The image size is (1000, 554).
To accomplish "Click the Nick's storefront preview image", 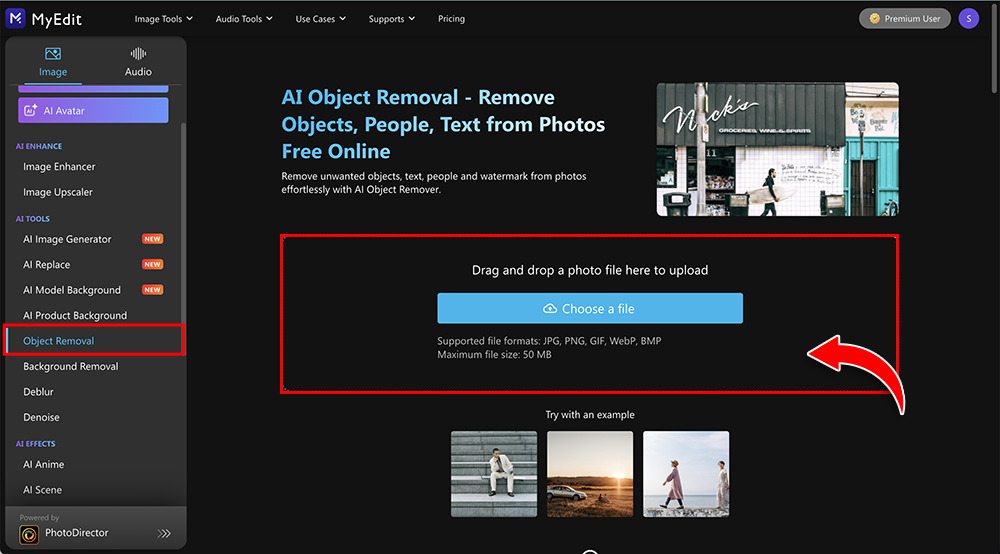I will point(778,149).
